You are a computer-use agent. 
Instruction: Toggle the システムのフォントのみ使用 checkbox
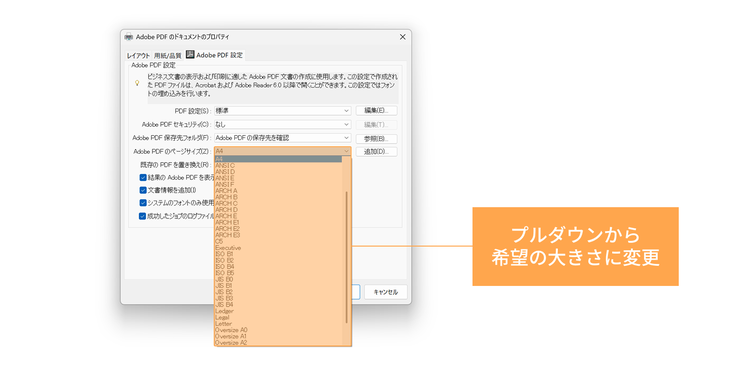(x=143, y=203)
